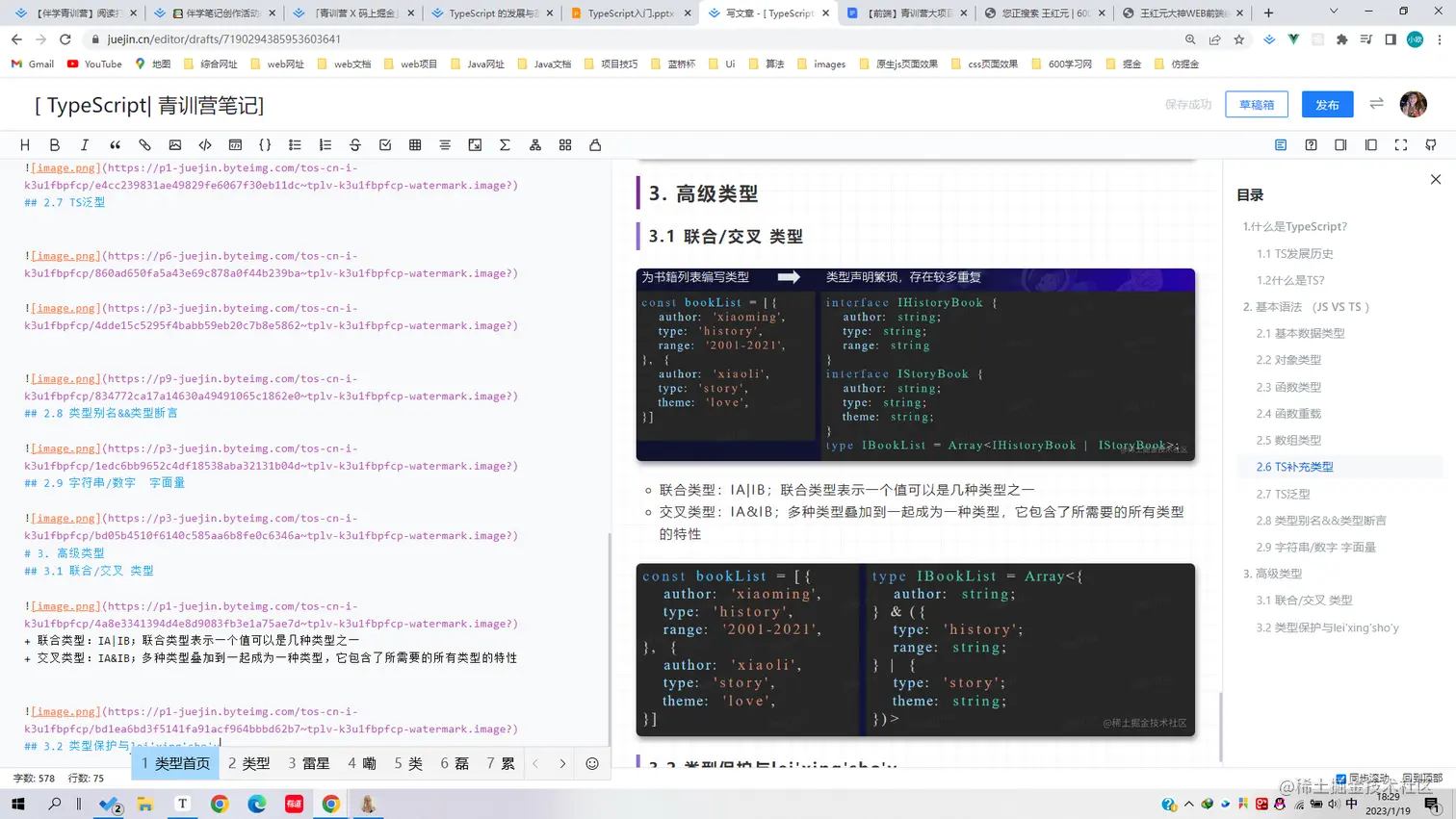Viewport: 1456px width, 819px height.
Task: Toggle the 同步滚动 sync scroll checkbox
Action: coord(1340,779)
